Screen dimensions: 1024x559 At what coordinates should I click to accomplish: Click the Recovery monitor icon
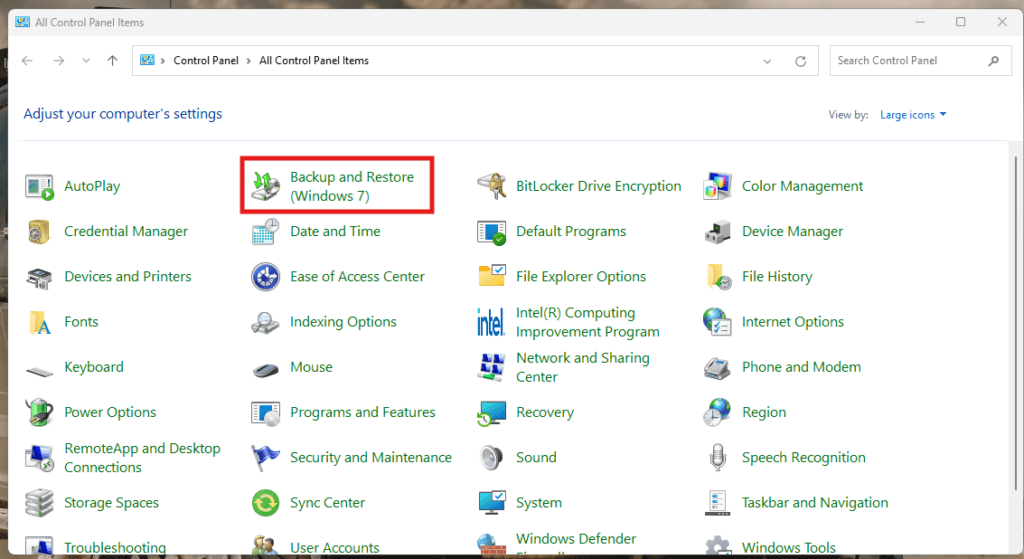coord(492,413)
